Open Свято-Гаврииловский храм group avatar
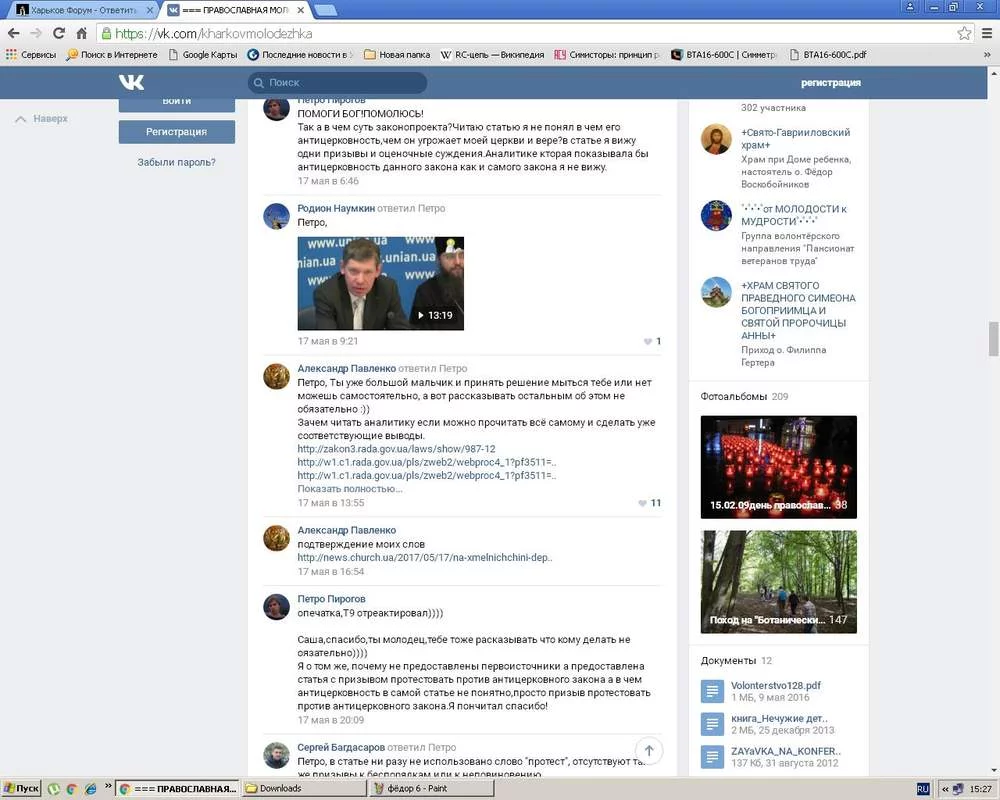 tap(716, 139)
